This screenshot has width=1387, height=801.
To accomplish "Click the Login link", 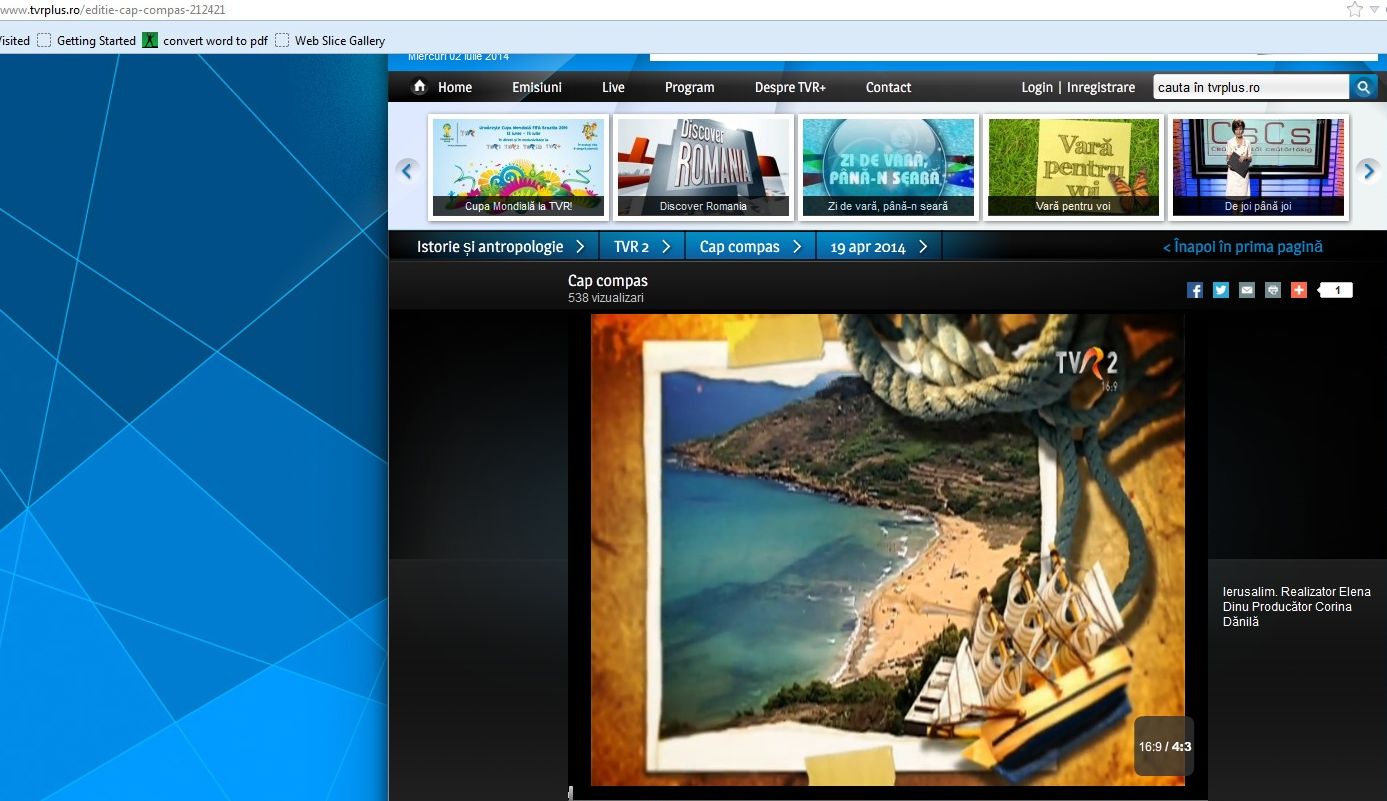I will [1036, 88].
